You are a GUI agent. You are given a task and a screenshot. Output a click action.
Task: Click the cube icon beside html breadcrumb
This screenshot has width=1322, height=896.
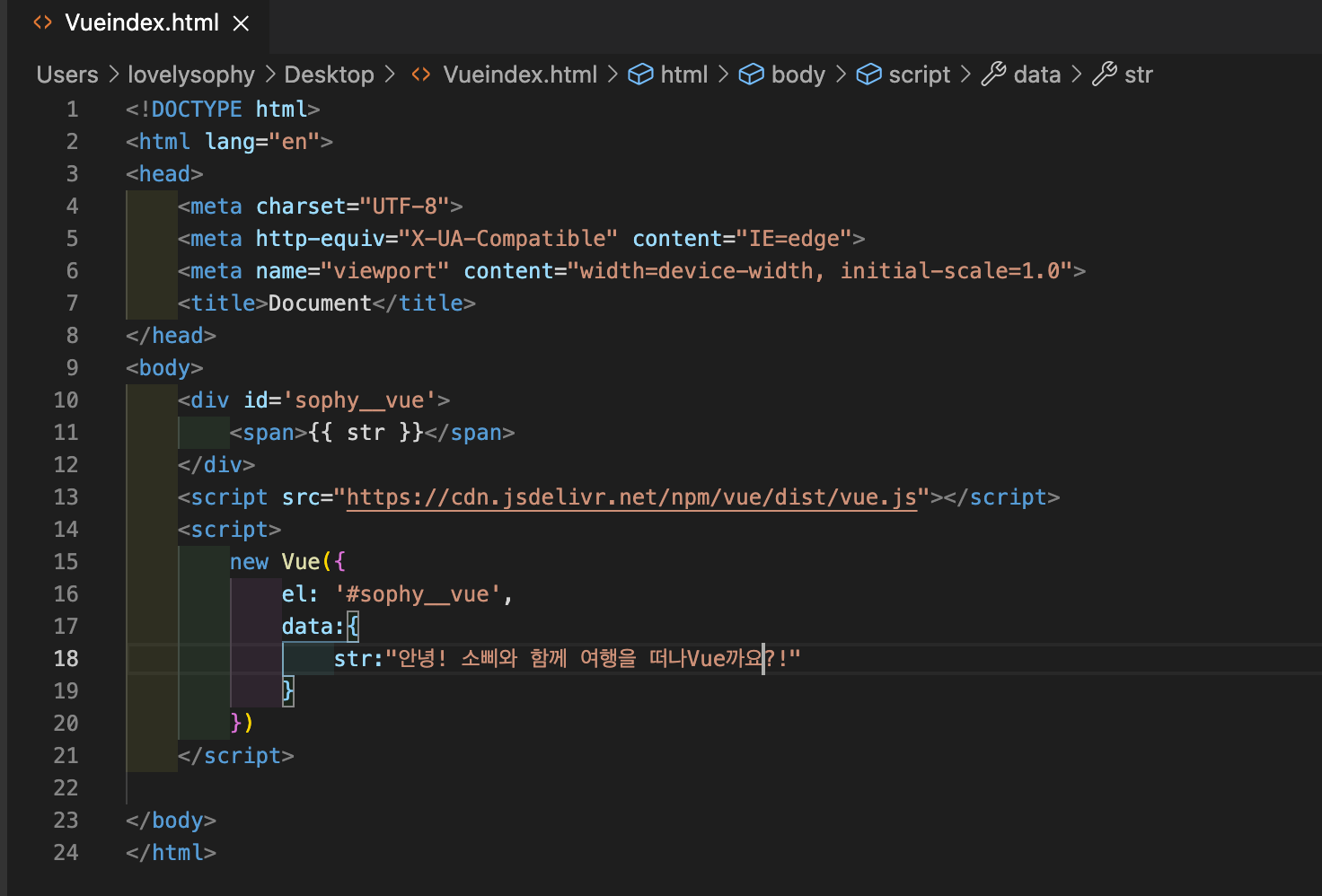click(640, 75)
